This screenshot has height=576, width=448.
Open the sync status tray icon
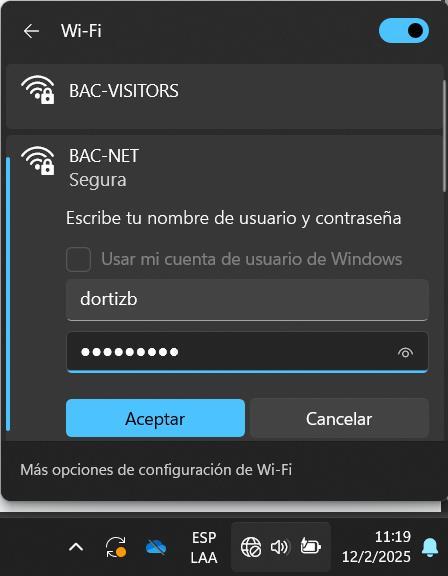click(x=116, y=547)
